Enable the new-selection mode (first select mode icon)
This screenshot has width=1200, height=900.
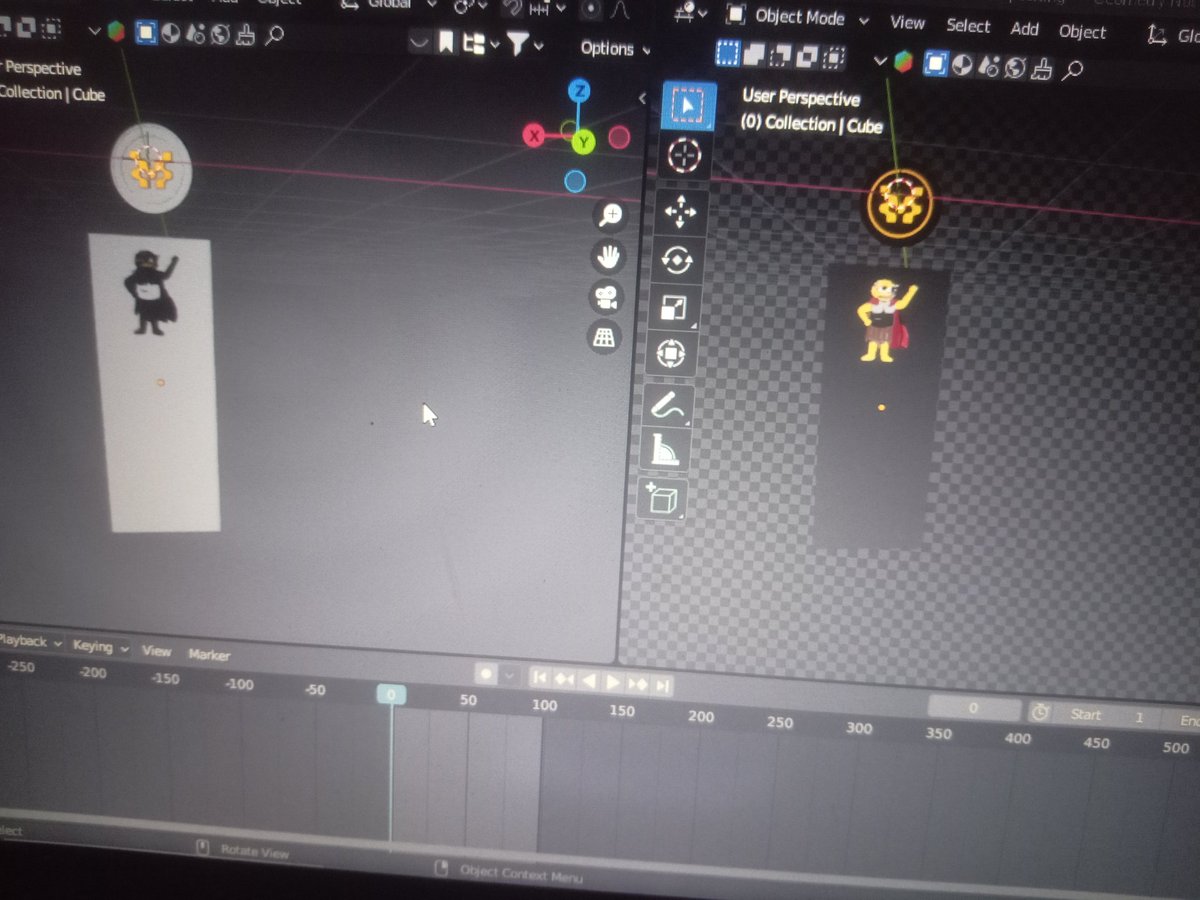728,52
